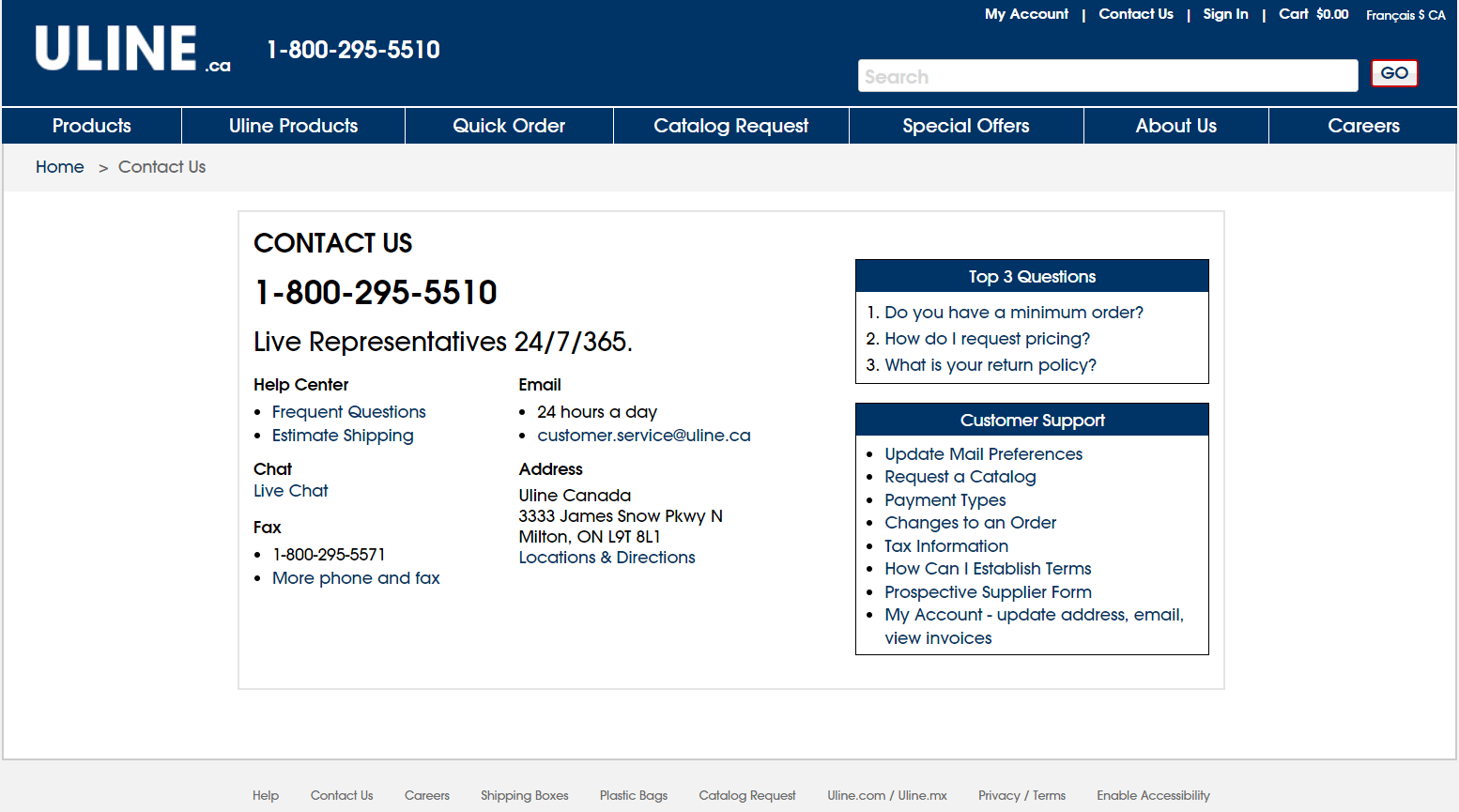Focus the Search input field

tap(1108, 76)
